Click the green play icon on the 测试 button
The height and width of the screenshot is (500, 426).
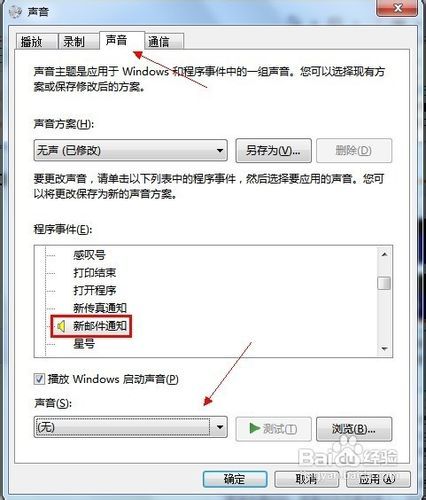tap(255, 428)
